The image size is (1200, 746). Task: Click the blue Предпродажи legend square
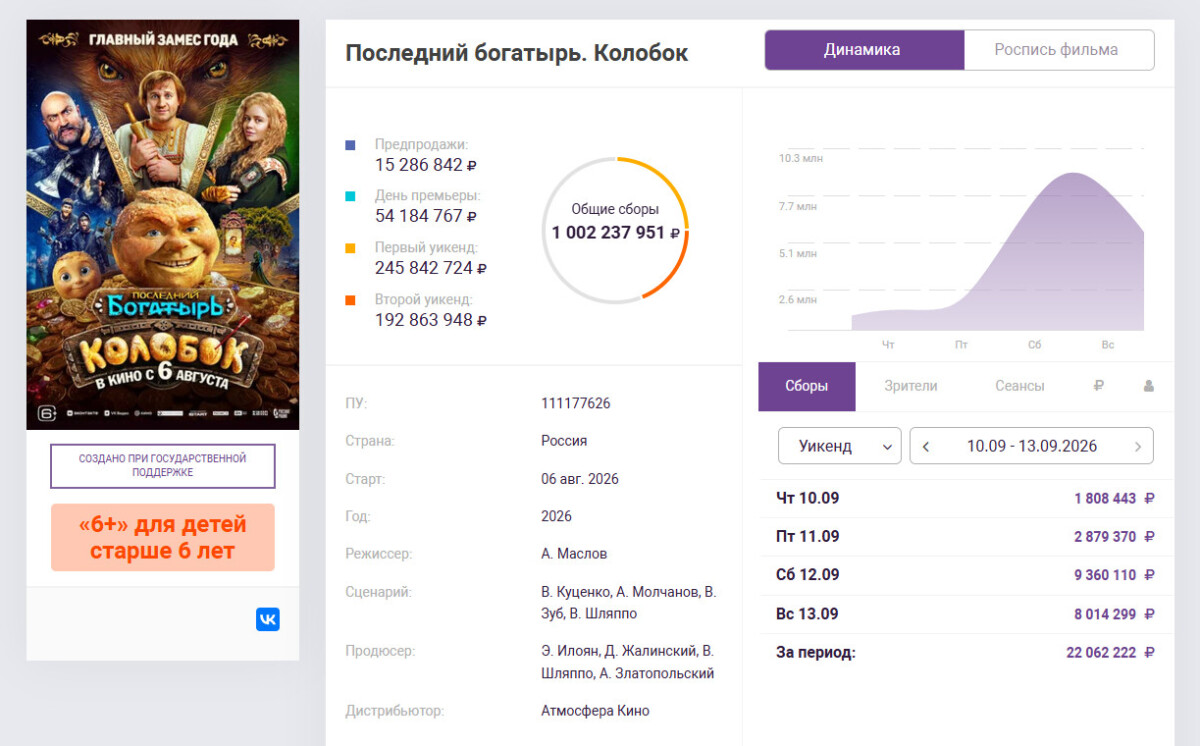[350, 144]
